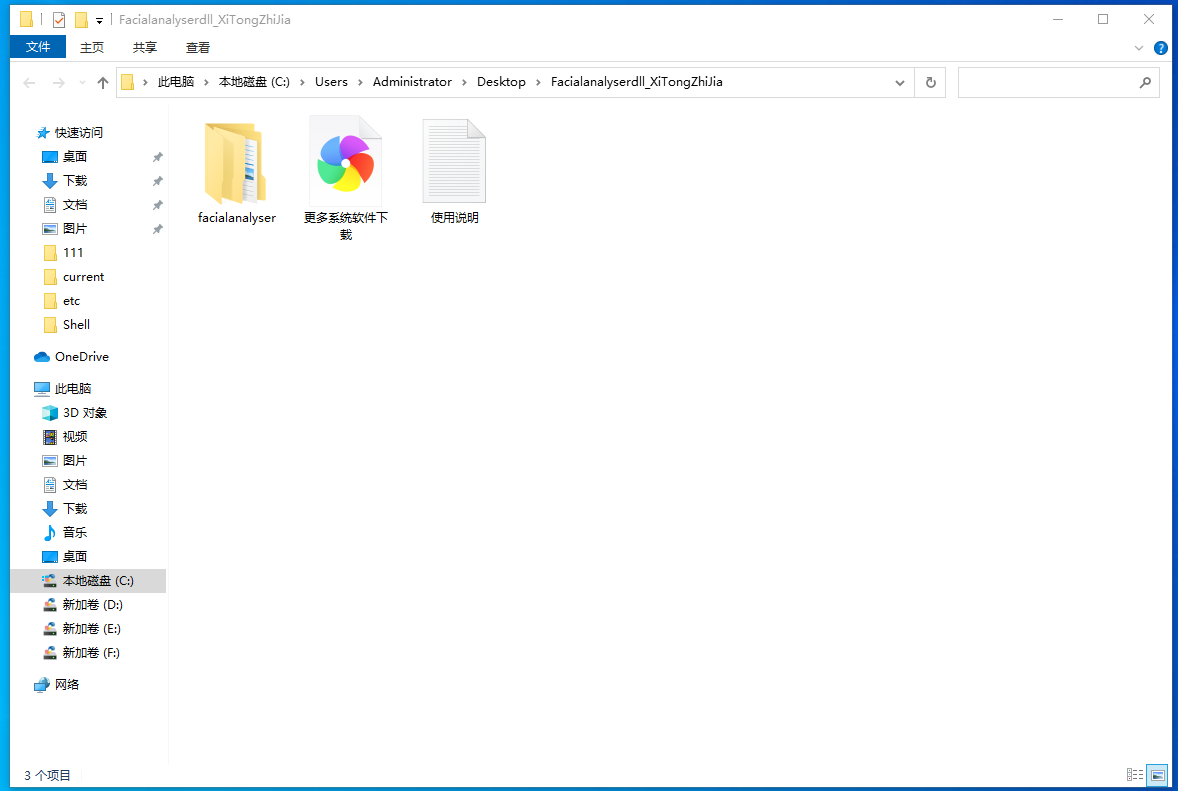
Task: Refresh the current folder view
Action: click(x=930, y=83)
